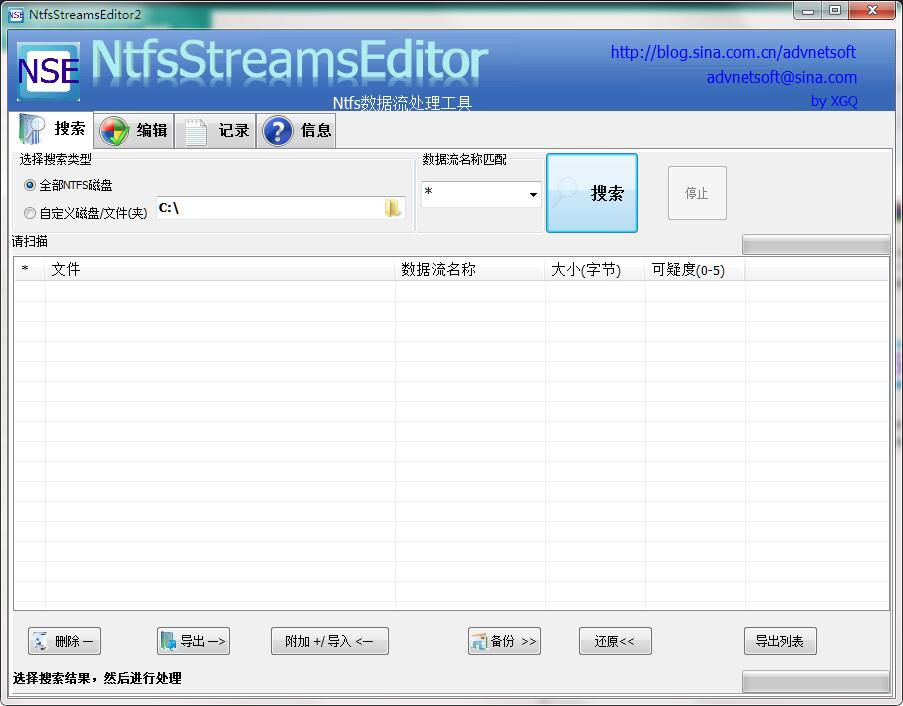Maximize the NtfsStreamsEditor2 window
Screen dimensions: 903x706
pyautogui.click(x=834, y=11)
